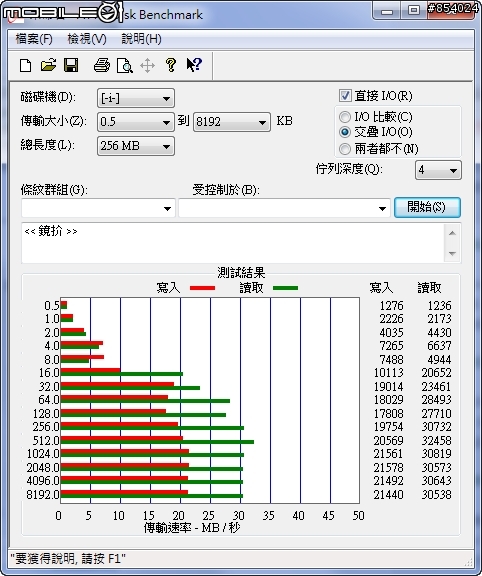Image resolution: width=482 pixels, height=576 pixels.
Task: Click the 8192.0 row label in chart
Action: (43, 495)
